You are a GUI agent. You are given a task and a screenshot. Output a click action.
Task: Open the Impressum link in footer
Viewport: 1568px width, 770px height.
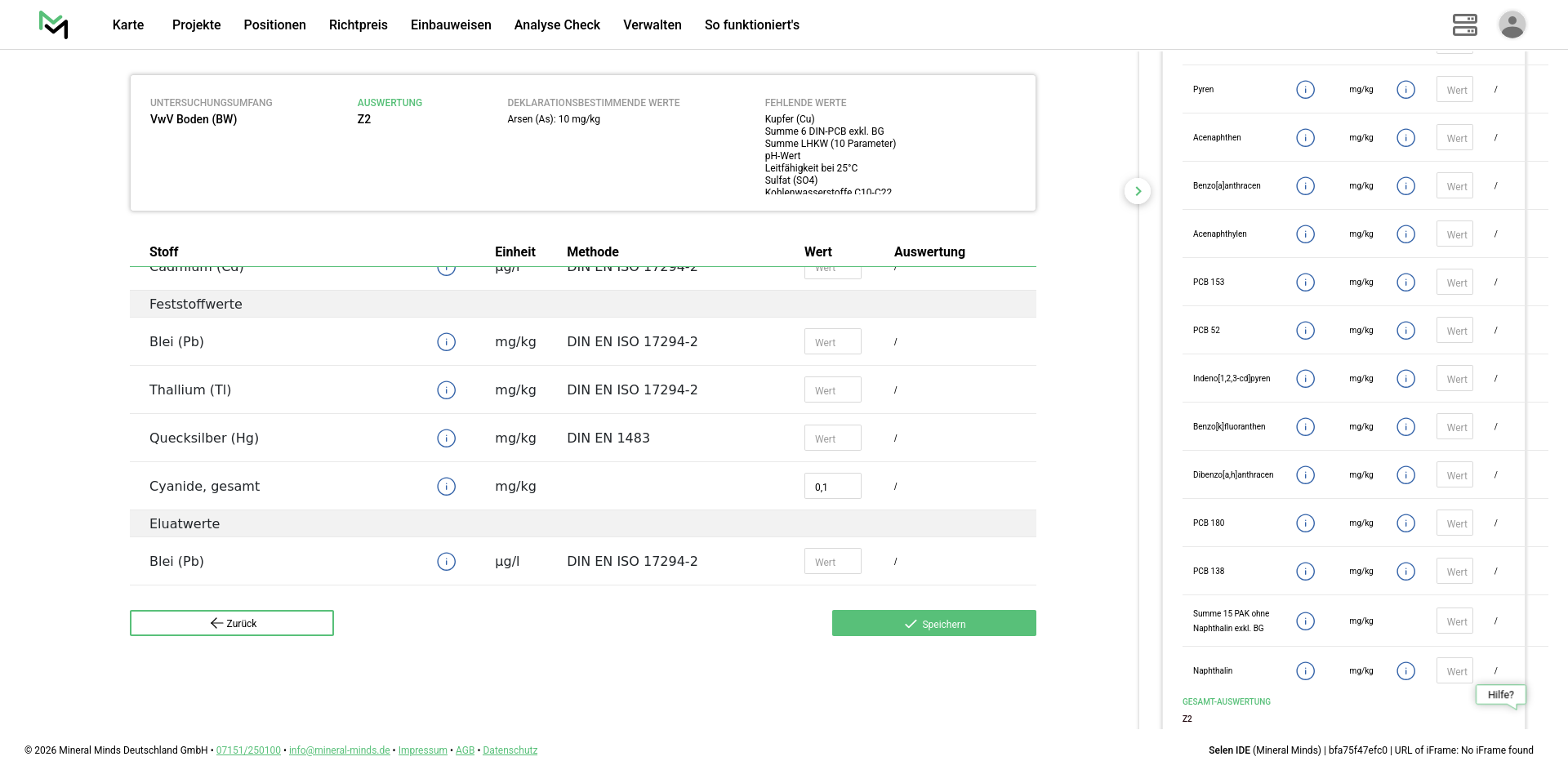(422, 750)
